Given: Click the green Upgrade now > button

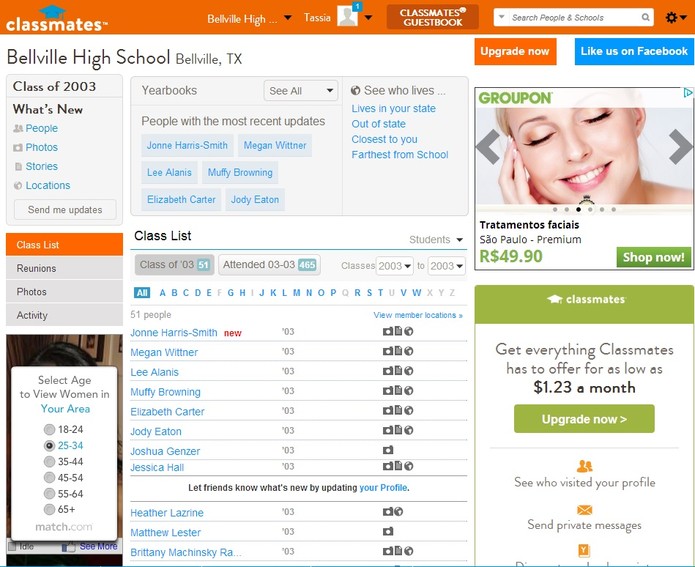Looking at the screenshot, I should pyautogui.click(x=584, y=419).
